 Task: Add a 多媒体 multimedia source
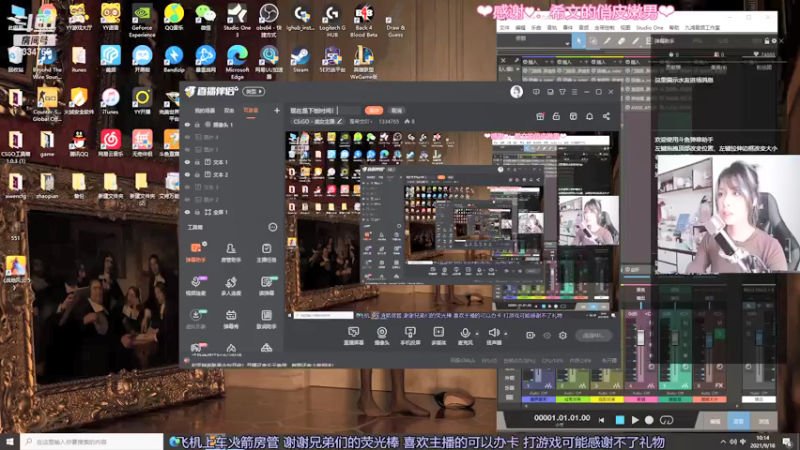point(438,336)
